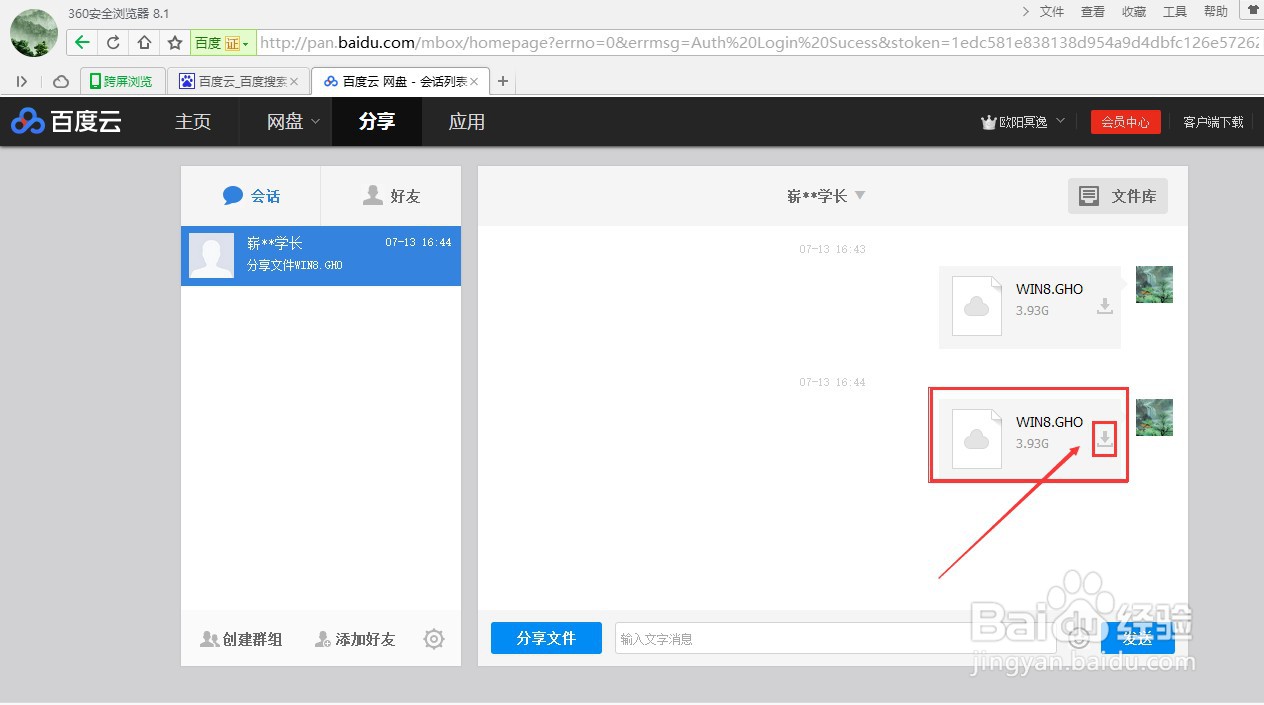
Task: Expand the 崭**学长 chat title dropdown
Action: pos(860,195)
